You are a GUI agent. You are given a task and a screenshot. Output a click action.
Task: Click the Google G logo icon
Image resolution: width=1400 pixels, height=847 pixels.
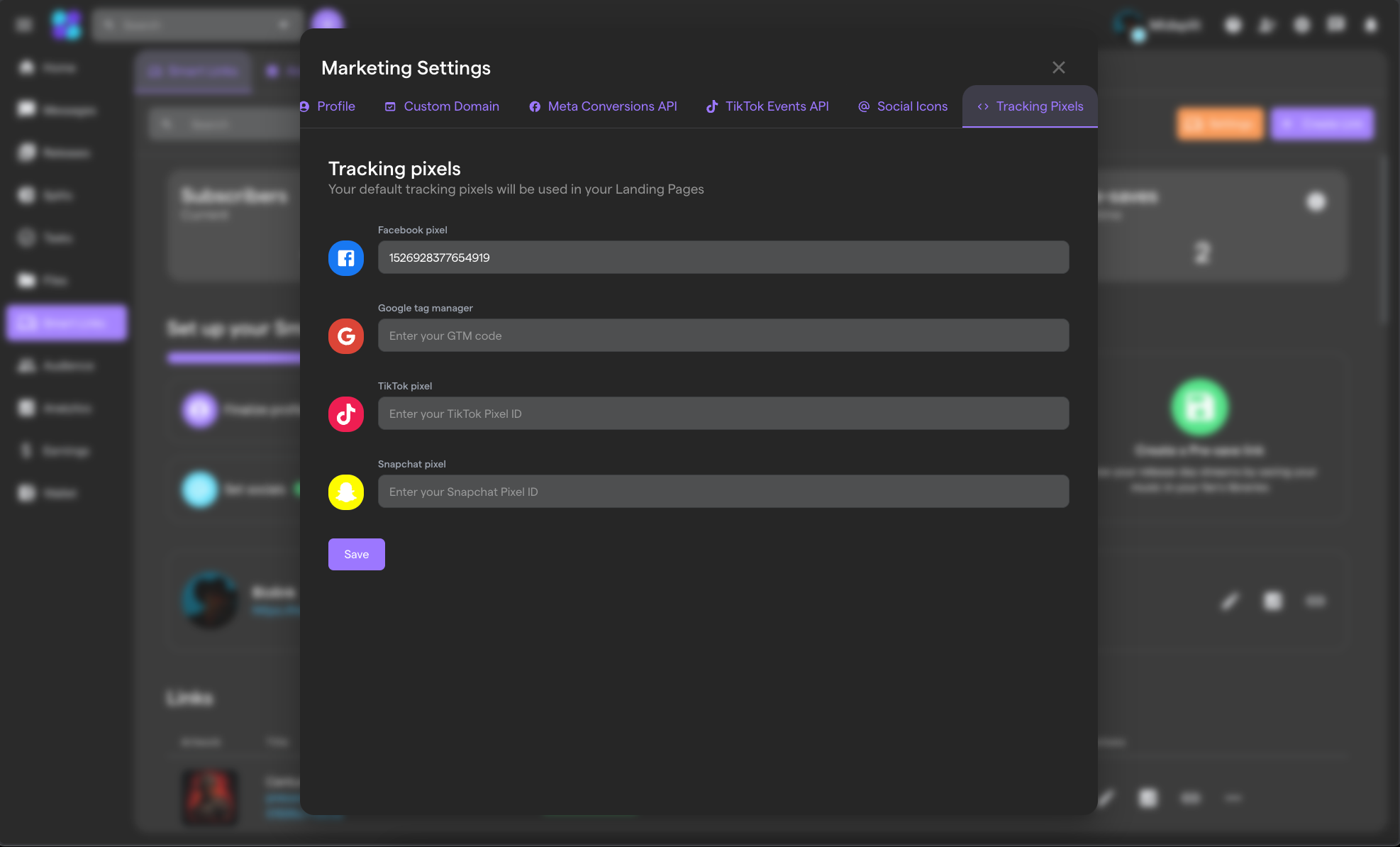[x=346, y=336]
